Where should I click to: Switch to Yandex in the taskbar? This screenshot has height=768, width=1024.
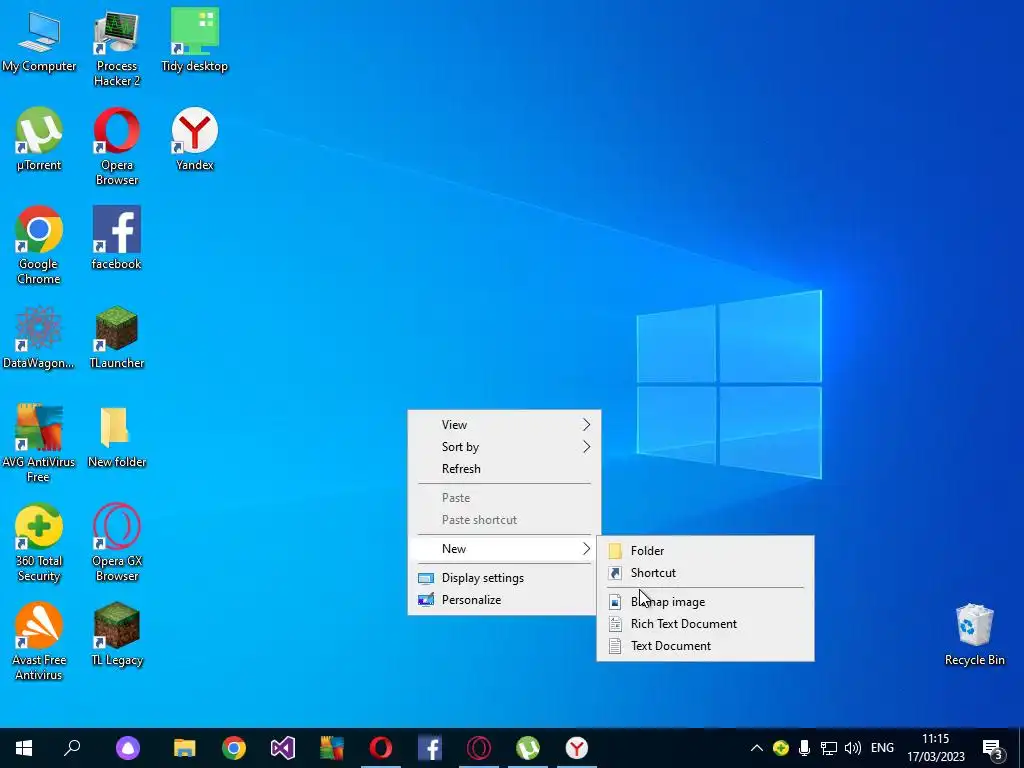[577, 748]
